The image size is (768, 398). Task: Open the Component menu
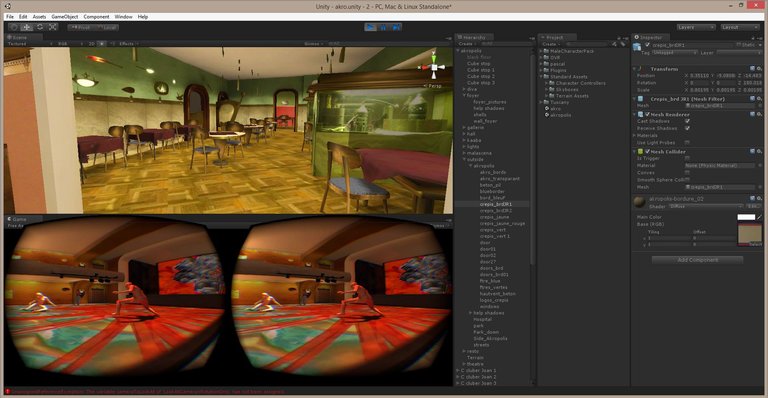[x=96, y=17]
